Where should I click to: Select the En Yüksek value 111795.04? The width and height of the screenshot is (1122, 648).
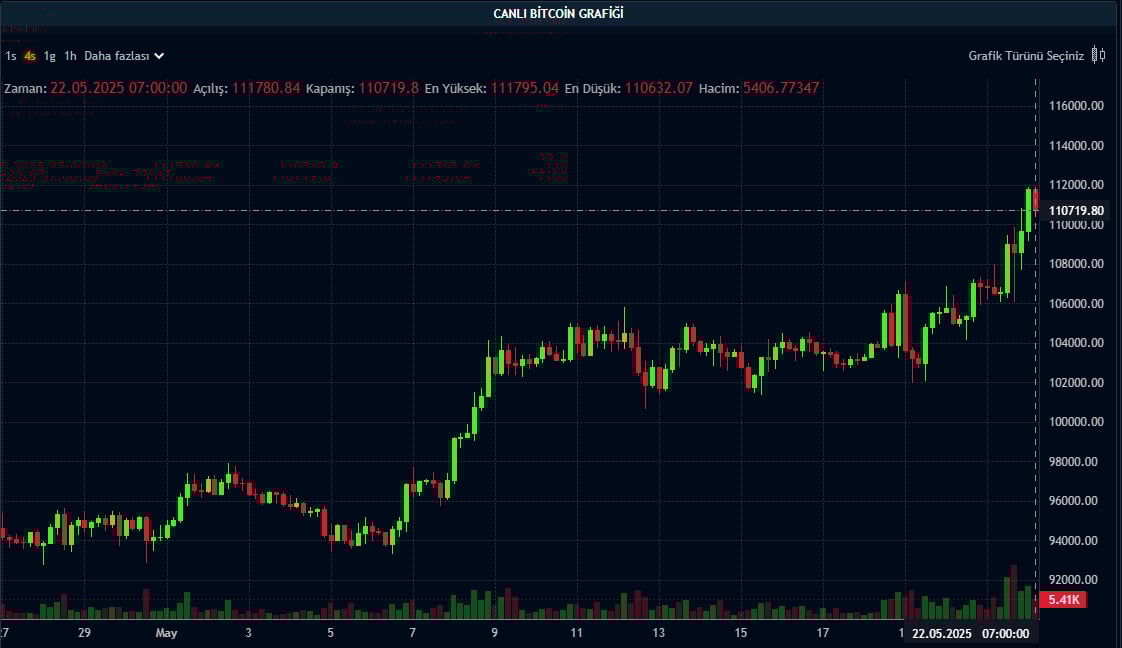click(x=525, y=88)
